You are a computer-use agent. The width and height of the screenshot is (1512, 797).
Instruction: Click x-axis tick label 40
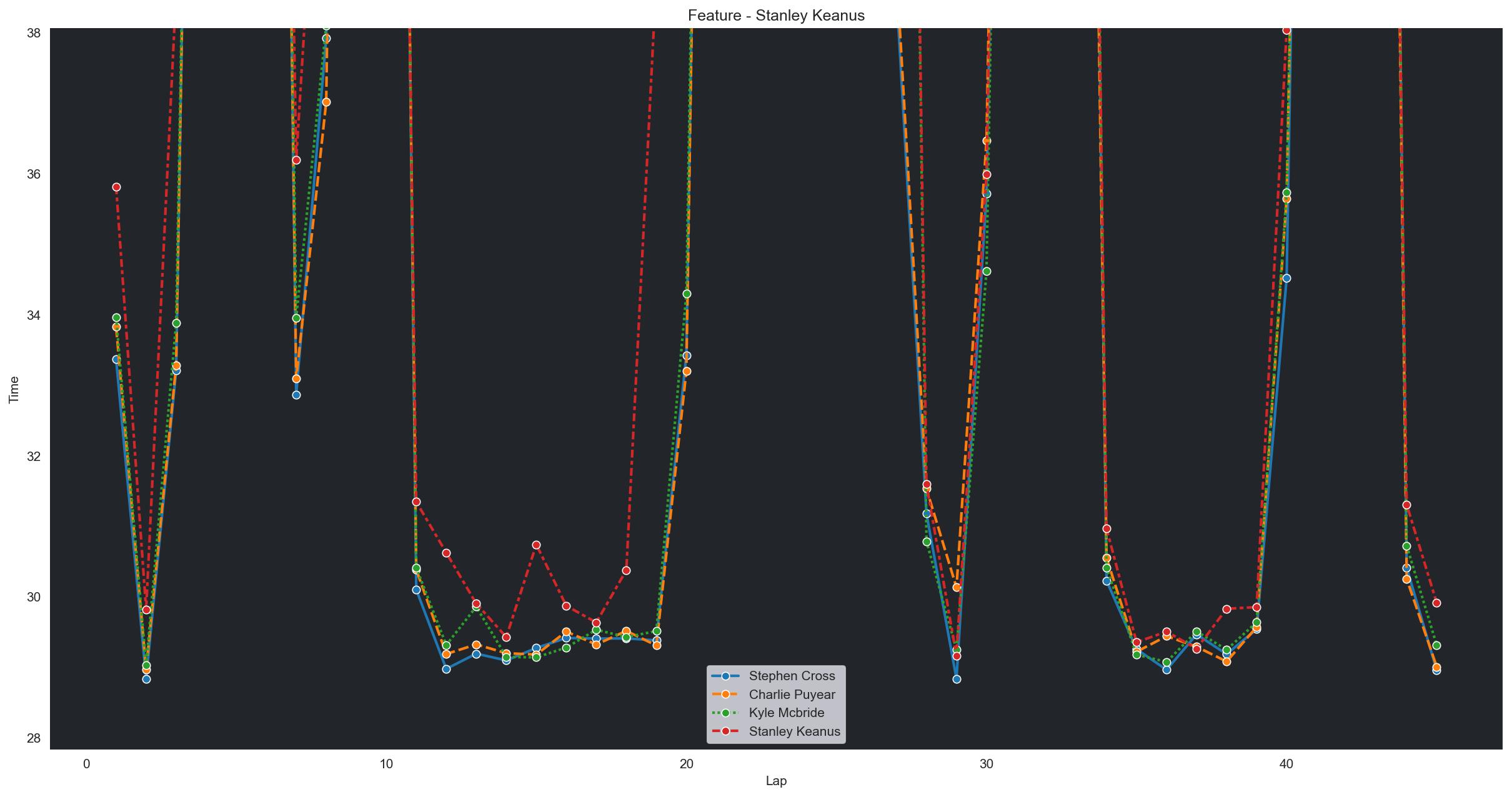click(1286, 764)
